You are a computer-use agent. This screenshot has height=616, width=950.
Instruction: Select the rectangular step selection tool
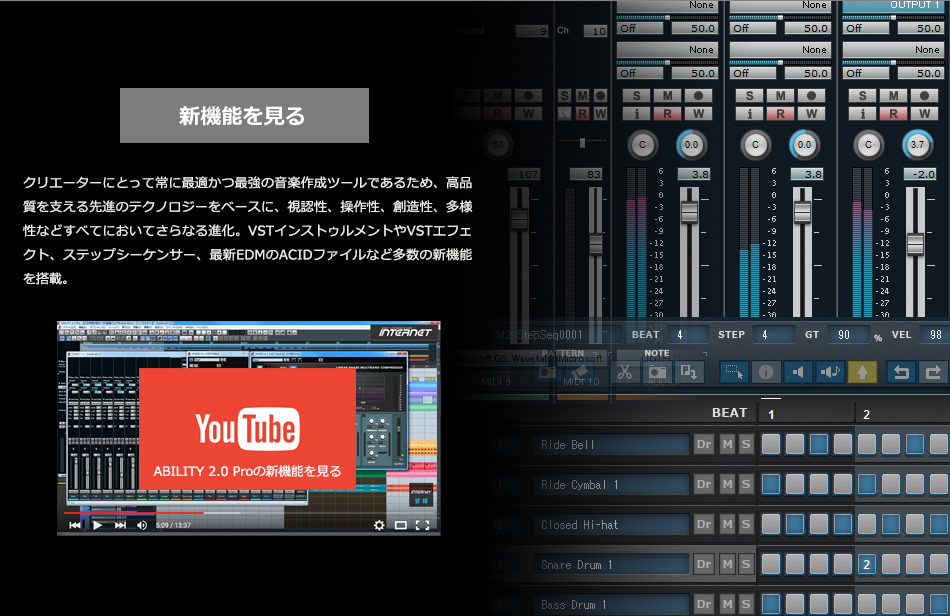coord(735,372)
